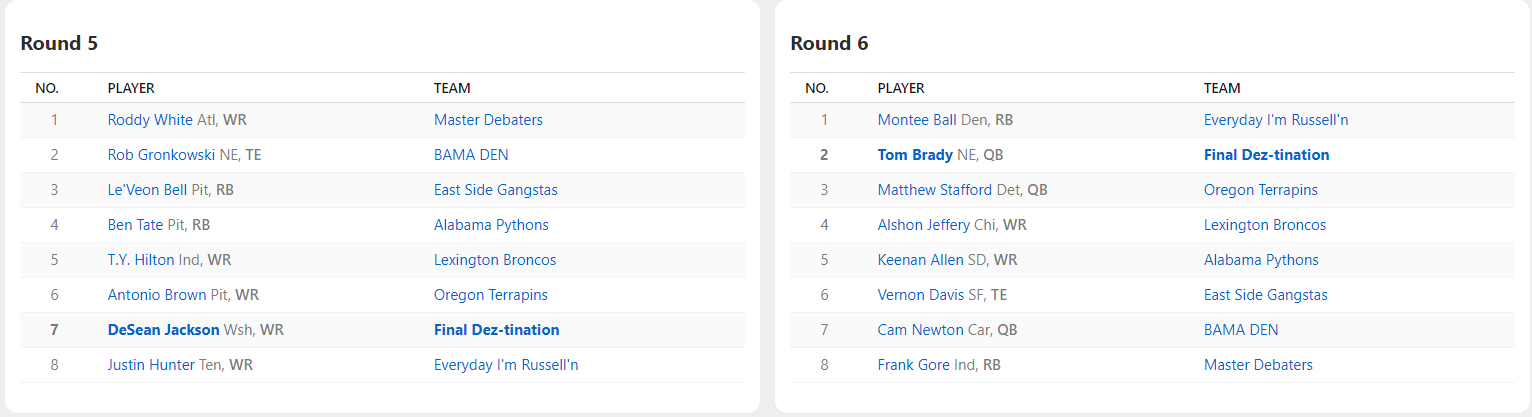Select Alshon Jeffery player link

tap(923, 225)
